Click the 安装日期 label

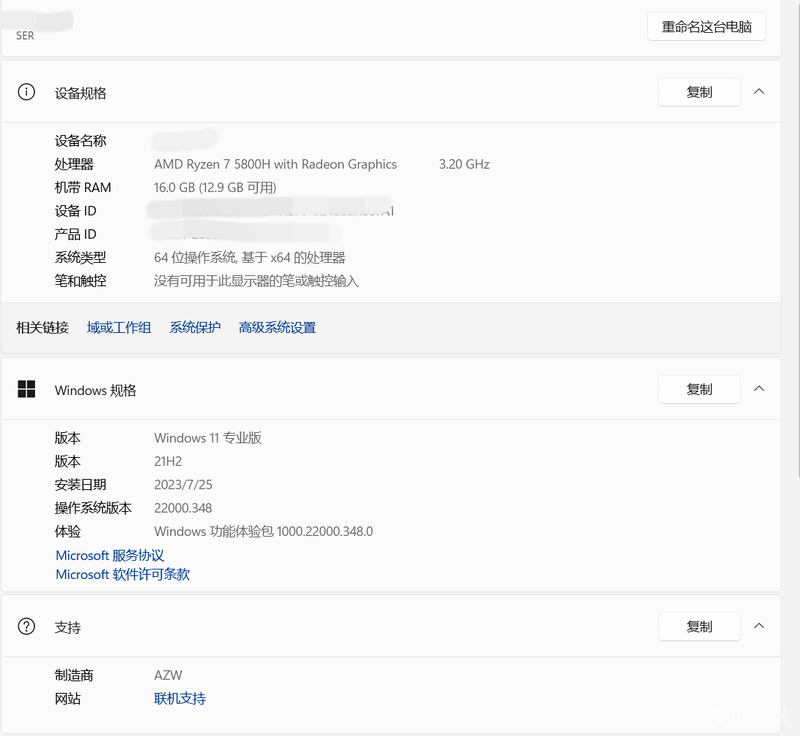pyautogui.click(x=80, y=485)
